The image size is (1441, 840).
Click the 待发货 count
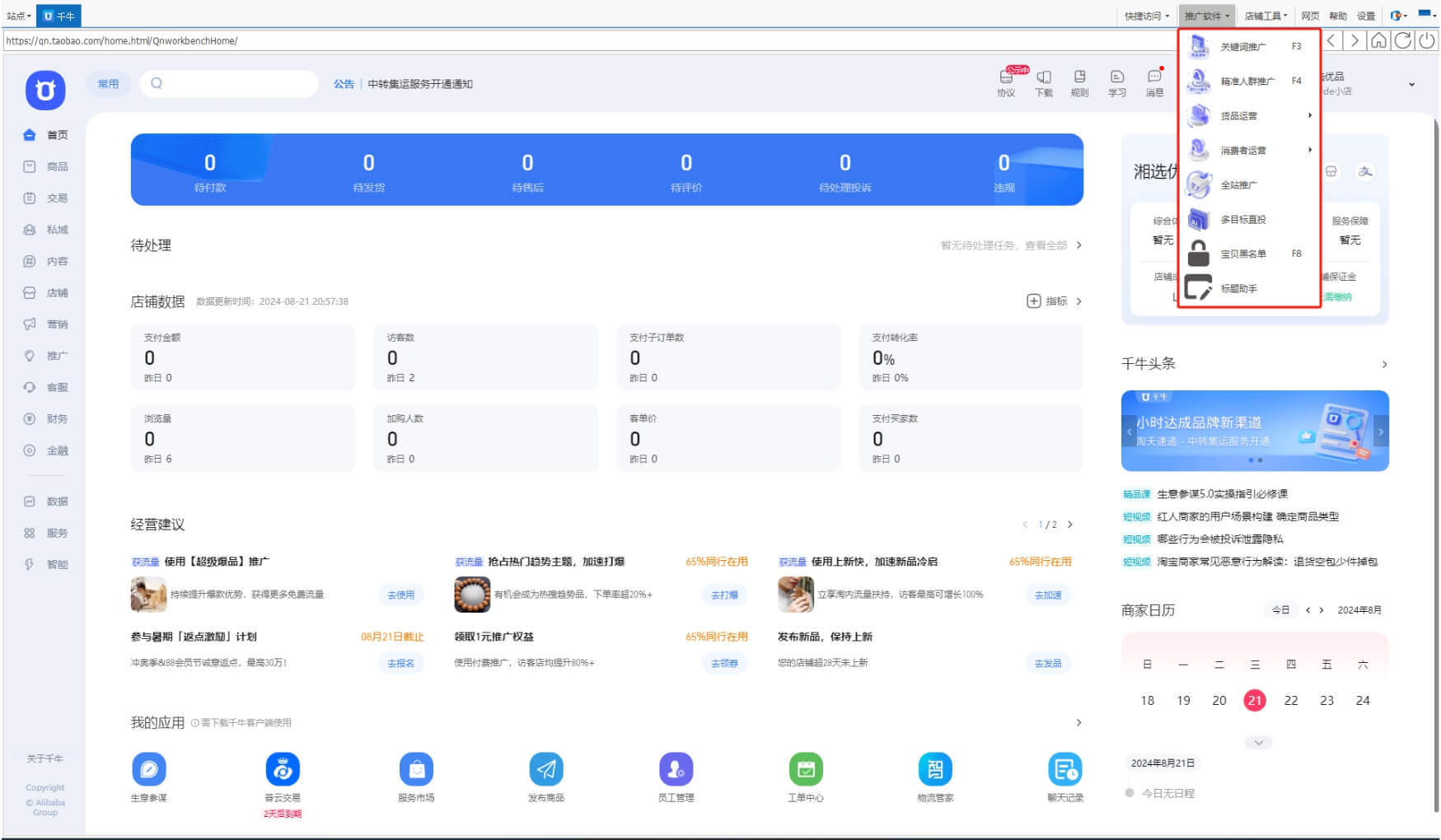[369, 163]
